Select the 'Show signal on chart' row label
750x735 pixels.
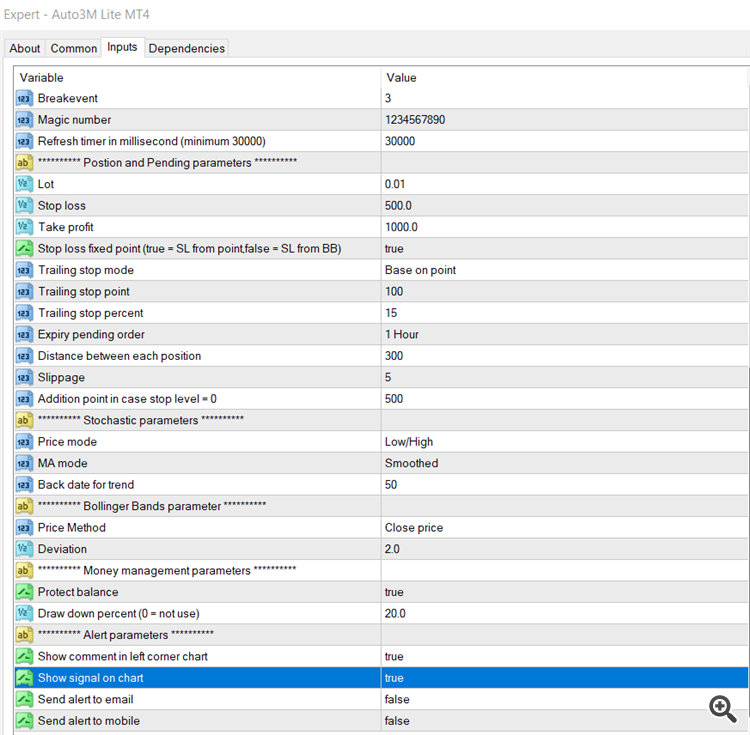[90, 678]
